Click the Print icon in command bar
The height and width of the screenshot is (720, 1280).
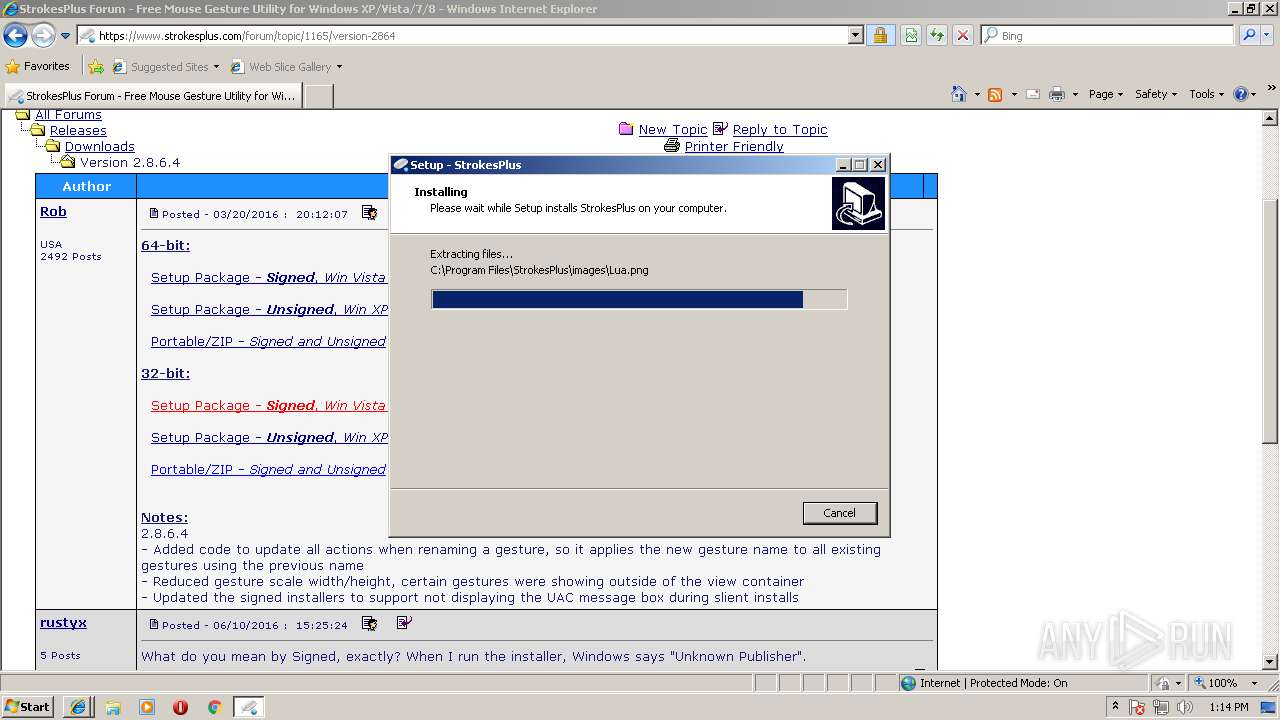(1059, 94)
